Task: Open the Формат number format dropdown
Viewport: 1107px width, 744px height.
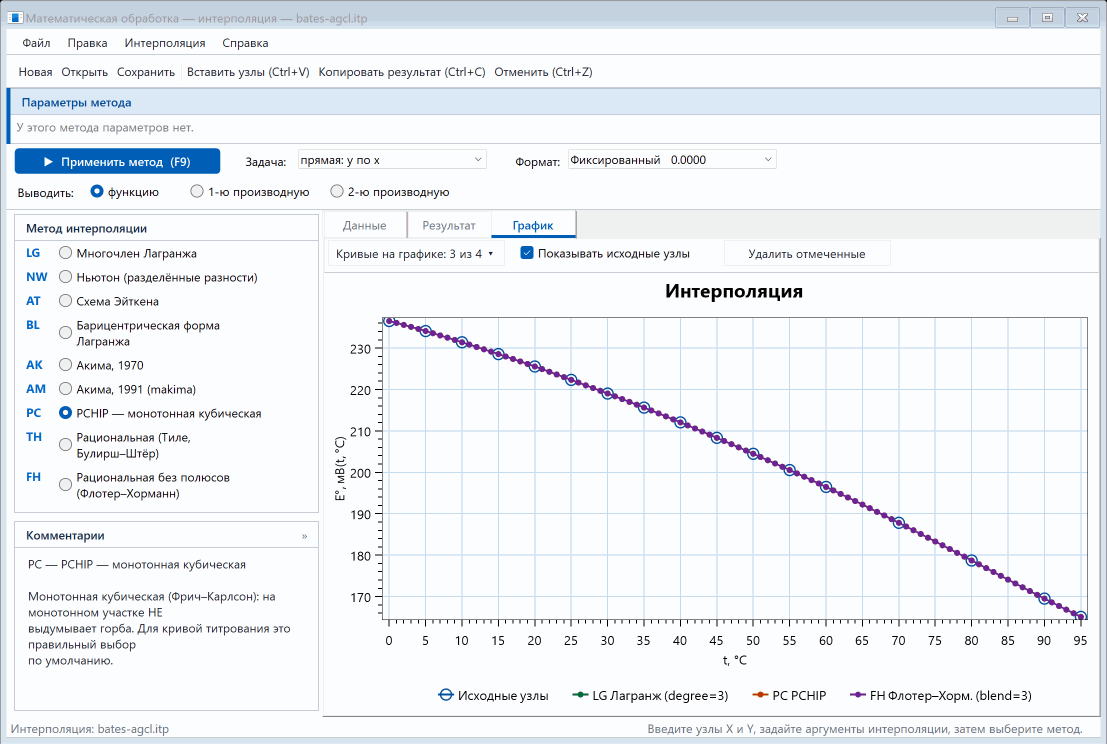Action: point(672,160)
